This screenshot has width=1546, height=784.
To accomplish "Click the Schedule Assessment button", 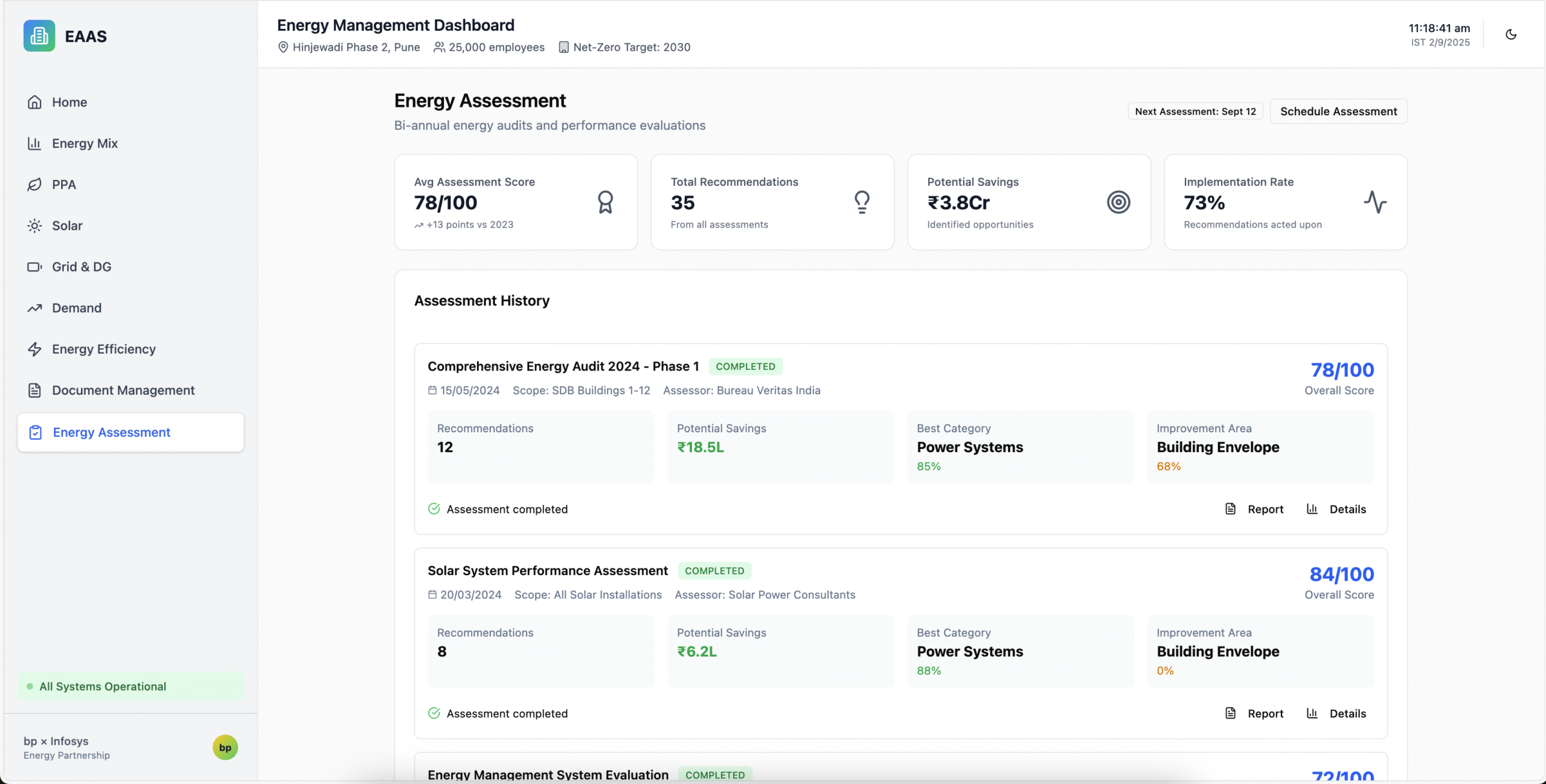I will (x=1338, y=111).
